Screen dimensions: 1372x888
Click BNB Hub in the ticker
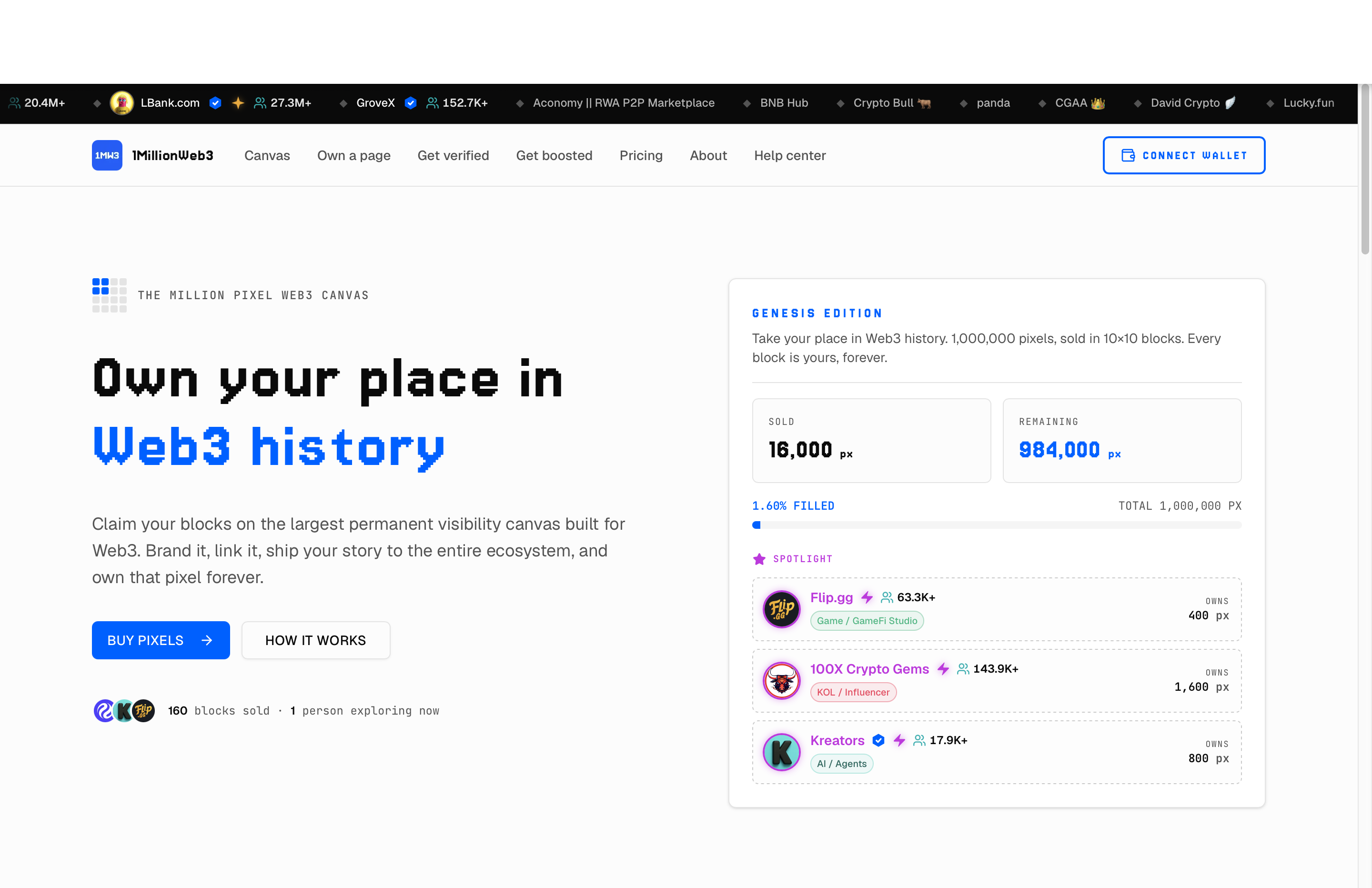point(784,103)
